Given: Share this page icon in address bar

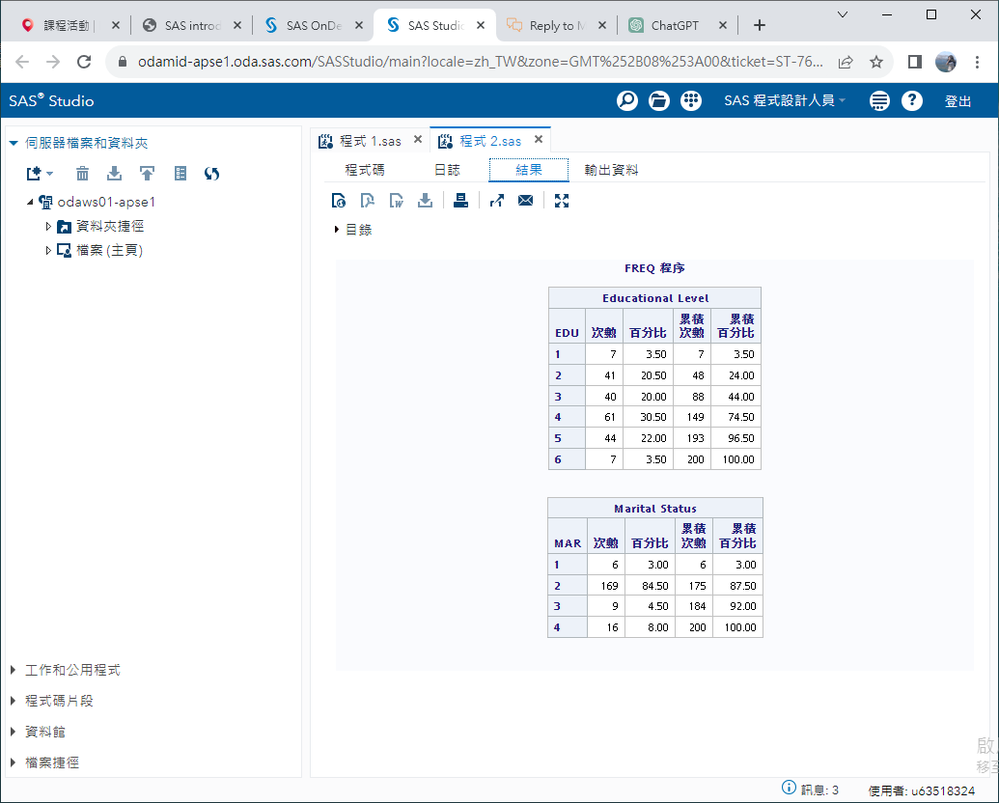Looking at the screenshot, I should [845, 62].
